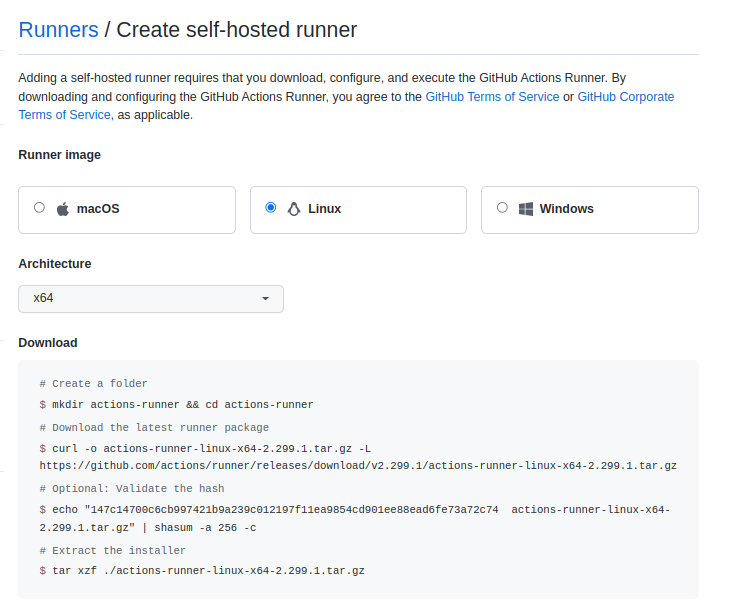Click '# Download the latest runner package' comment
This screenshot has width=729, height=604.
click(x=154, y=427)
